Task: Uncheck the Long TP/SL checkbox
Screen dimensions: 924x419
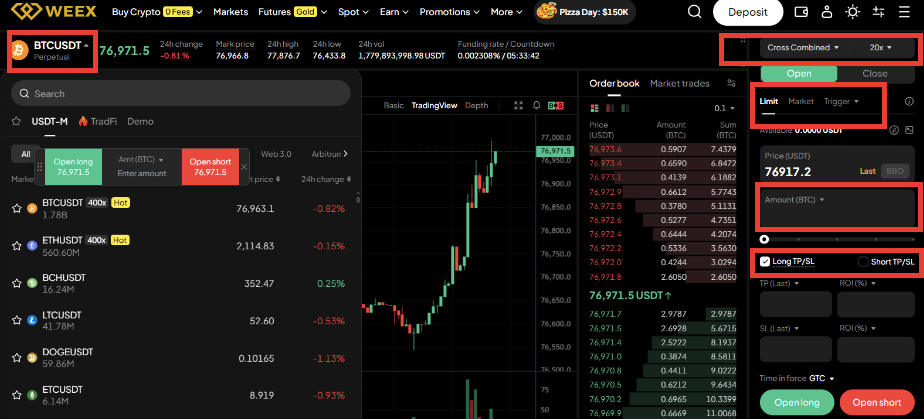Action: coord(765,262)
